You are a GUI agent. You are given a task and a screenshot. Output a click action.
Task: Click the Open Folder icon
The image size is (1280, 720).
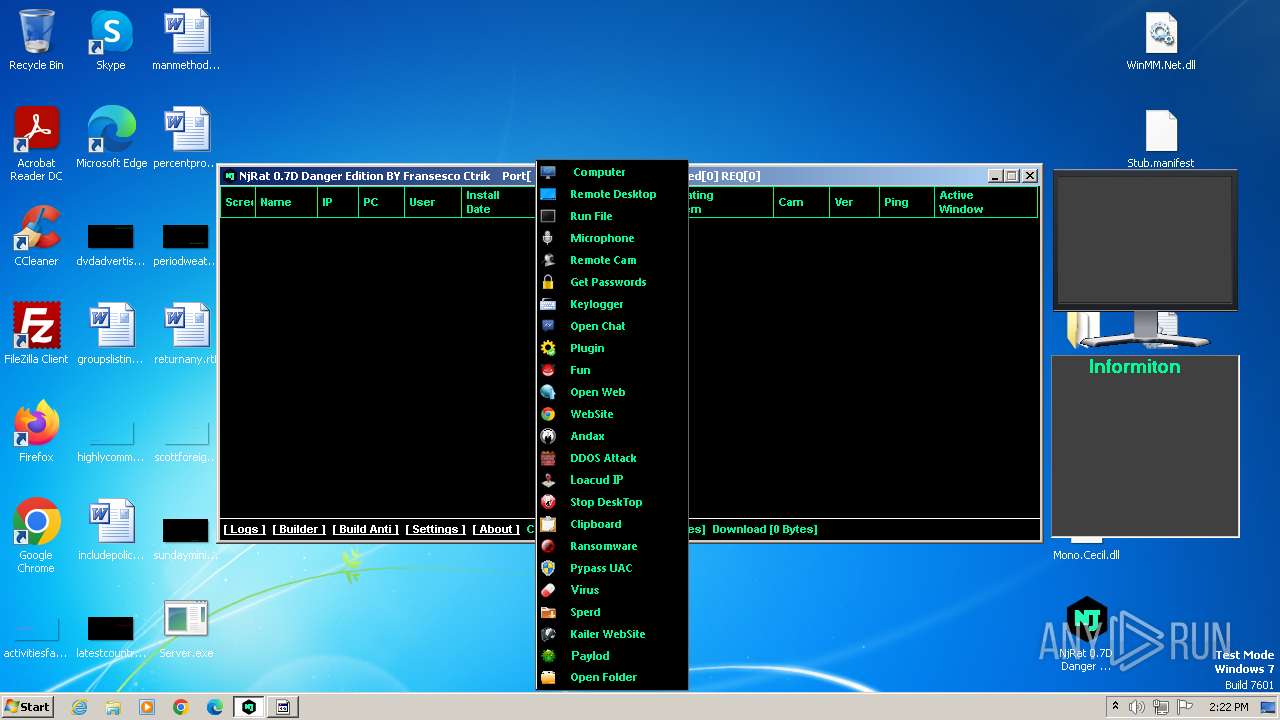pos(548,677)
